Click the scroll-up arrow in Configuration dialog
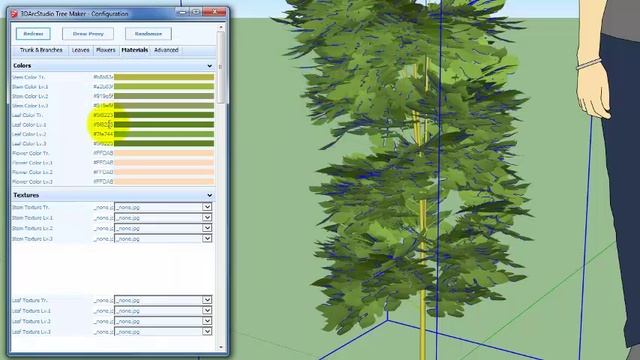This screenshot has height=360, width=640. coord(221,27)
